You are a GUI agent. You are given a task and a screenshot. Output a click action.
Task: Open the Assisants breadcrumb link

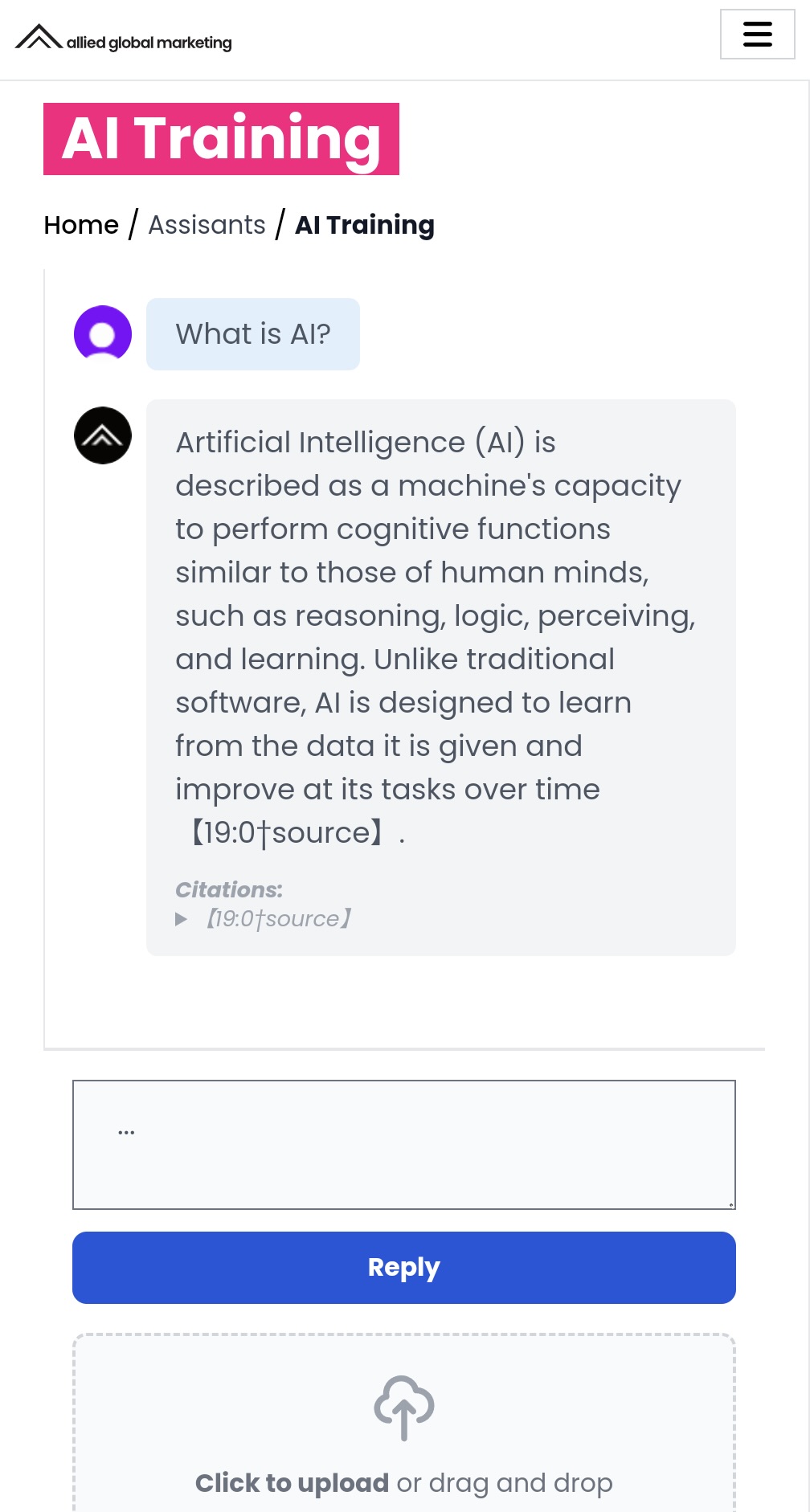(x=207, y=225)
